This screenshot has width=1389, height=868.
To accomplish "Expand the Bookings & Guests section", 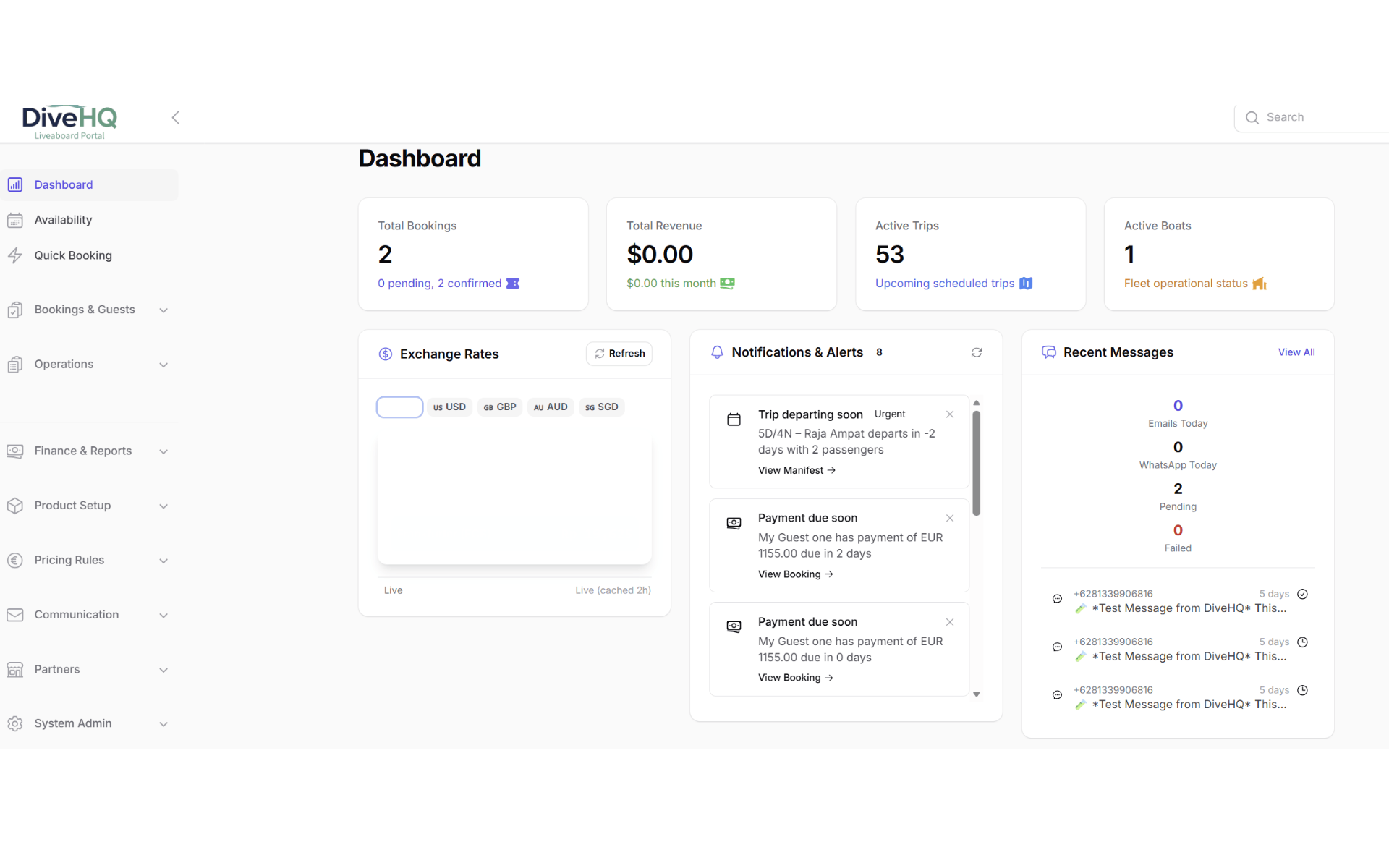I will tap(163, 310).
